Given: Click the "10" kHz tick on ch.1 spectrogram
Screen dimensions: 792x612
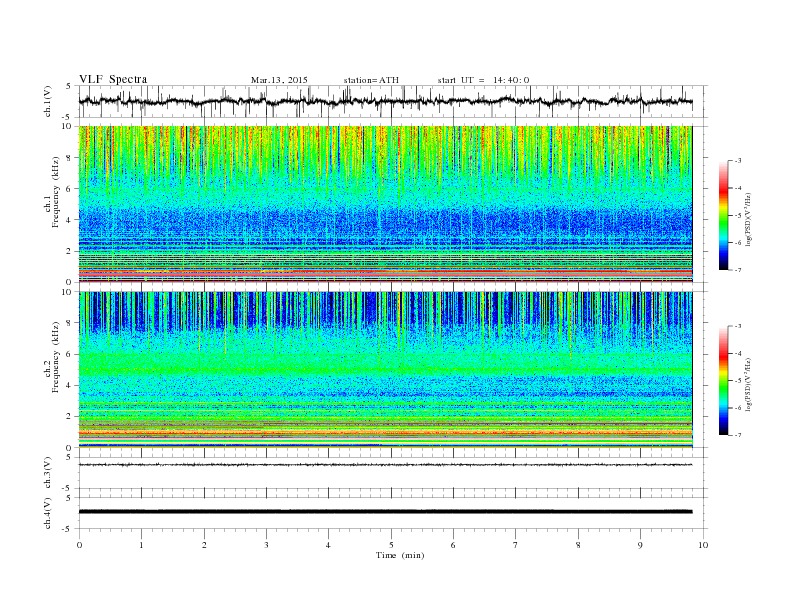Looking at the screenshot, I should pyautogui.click(x=68, y=126).
